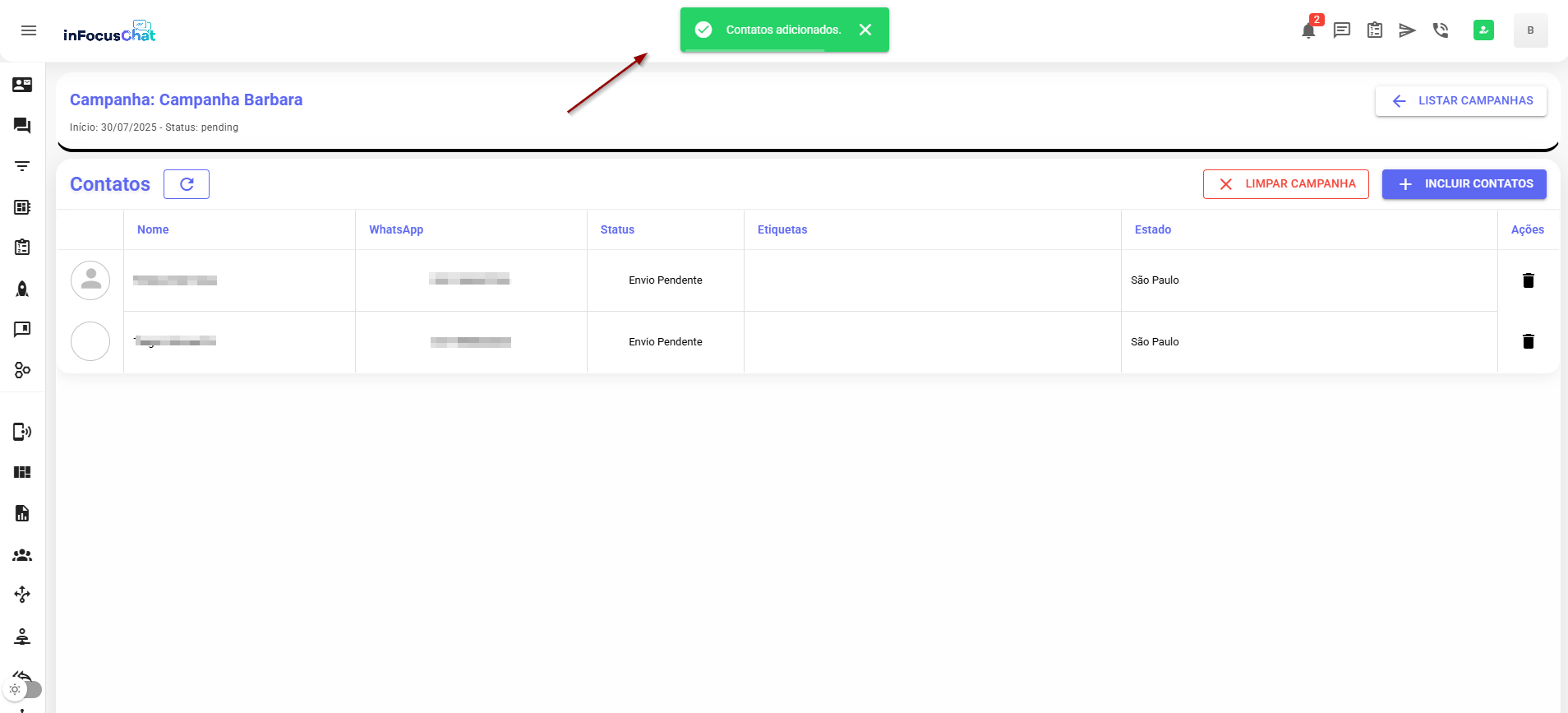Click the clipboard task list icon in header
This screenshot has height=713, width=1568.
click(1374, 30)
